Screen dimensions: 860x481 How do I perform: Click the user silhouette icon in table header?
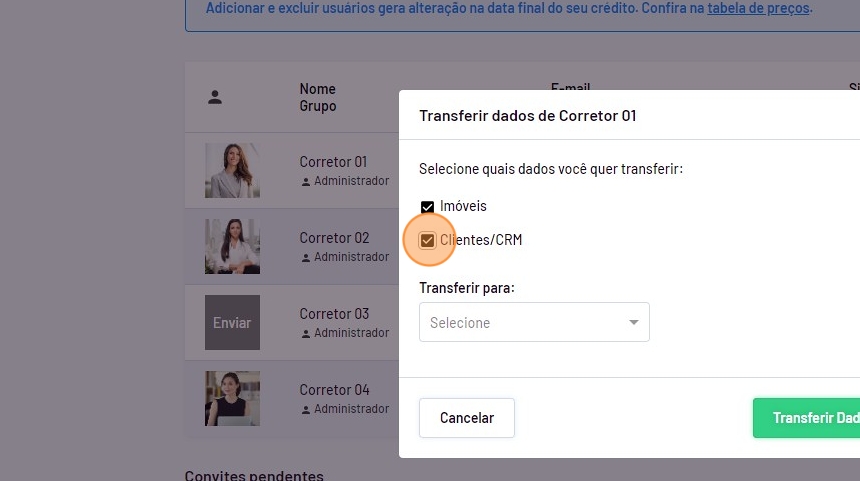[215, 97]
